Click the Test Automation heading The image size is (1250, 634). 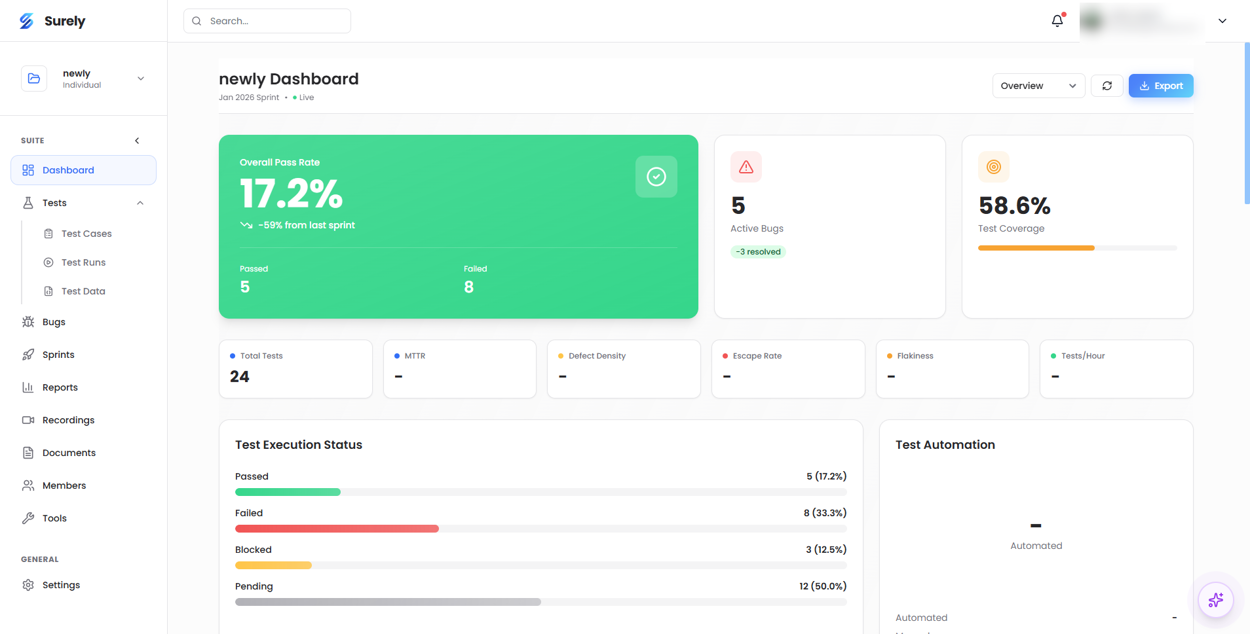pos(945,445)
